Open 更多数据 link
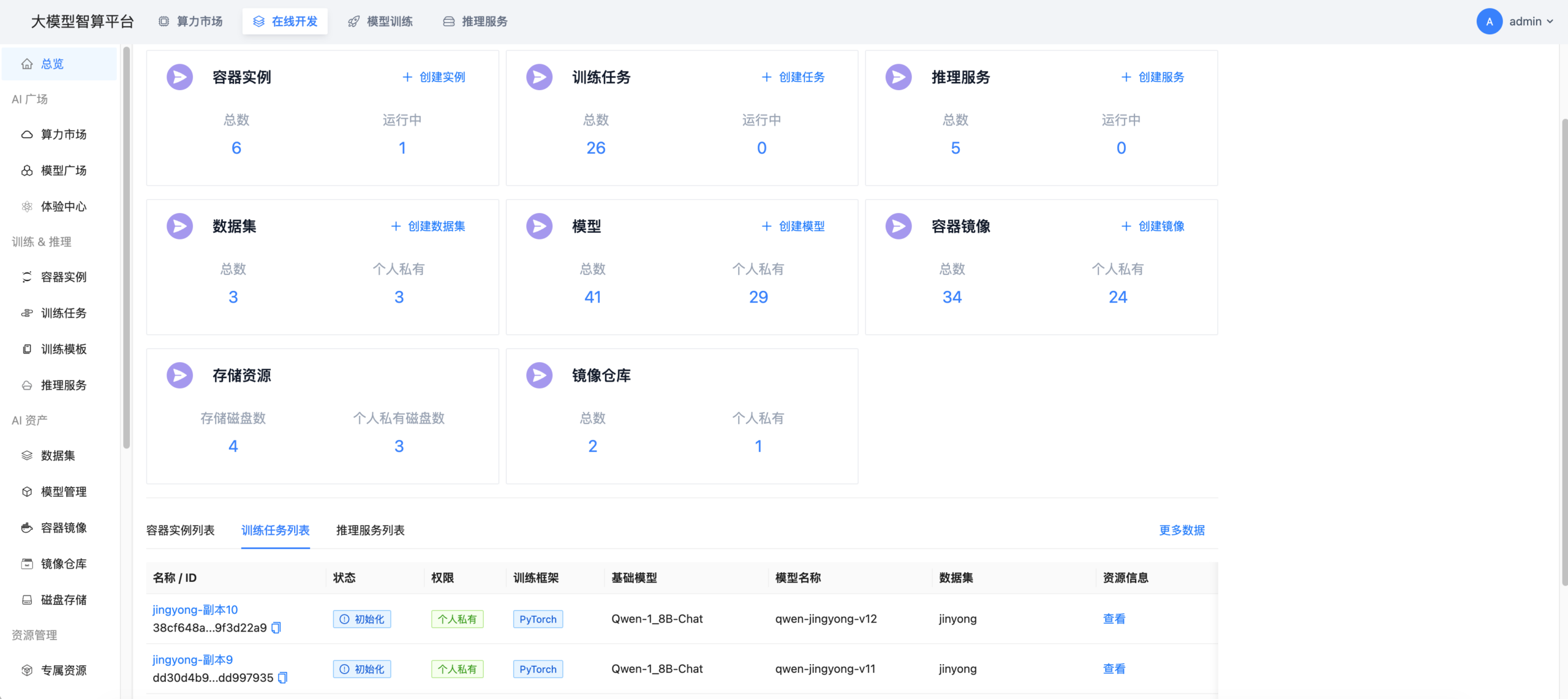 pos(1182,531)
